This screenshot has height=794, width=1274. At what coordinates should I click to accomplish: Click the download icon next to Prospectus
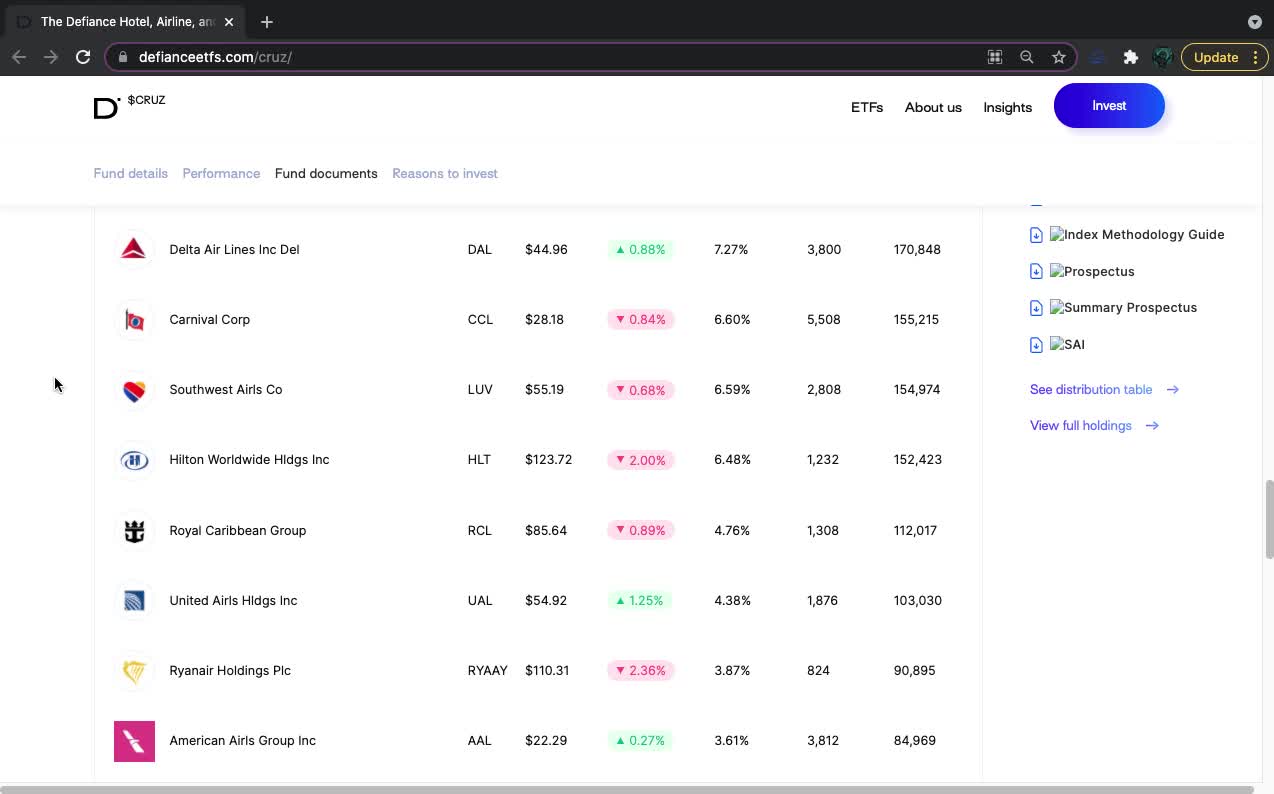coord(1036,271)
